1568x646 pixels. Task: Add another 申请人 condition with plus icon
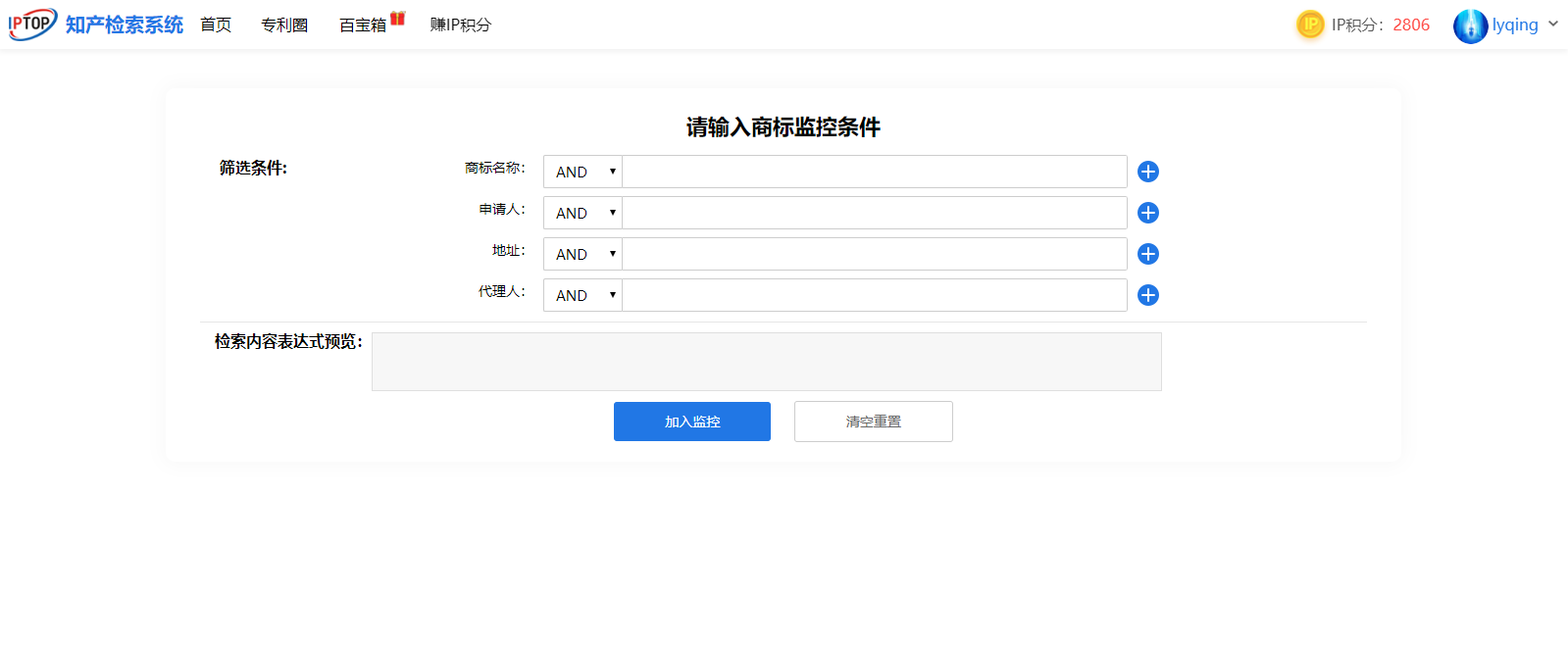tap(1147, 213)
